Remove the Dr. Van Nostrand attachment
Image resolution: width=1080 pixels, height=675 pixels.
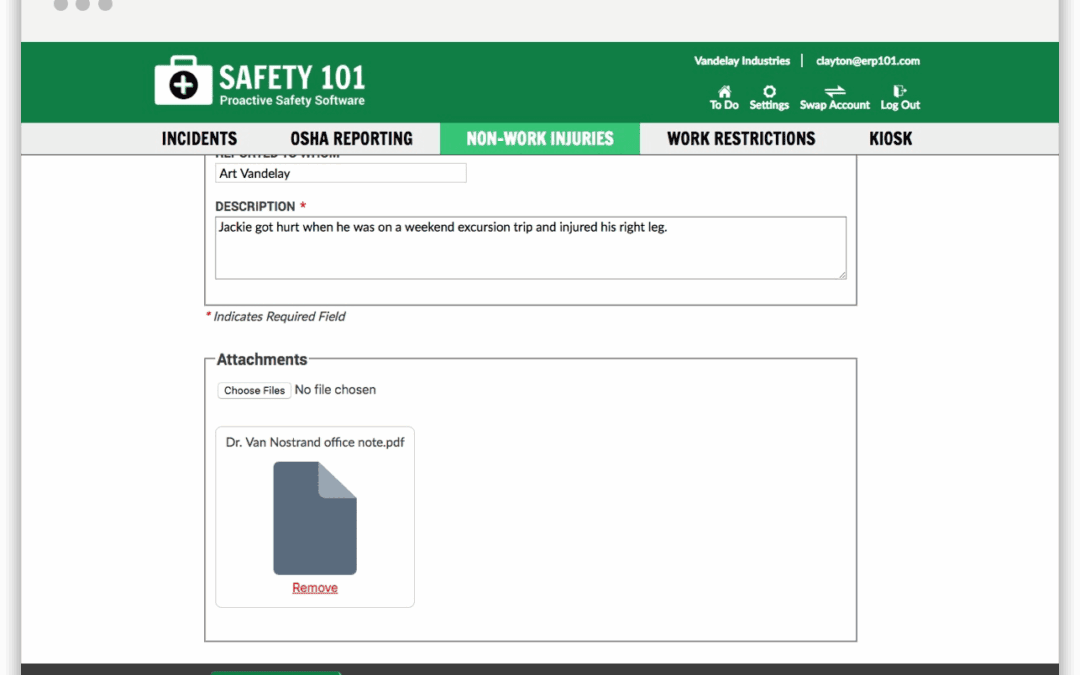click(315, 588)
